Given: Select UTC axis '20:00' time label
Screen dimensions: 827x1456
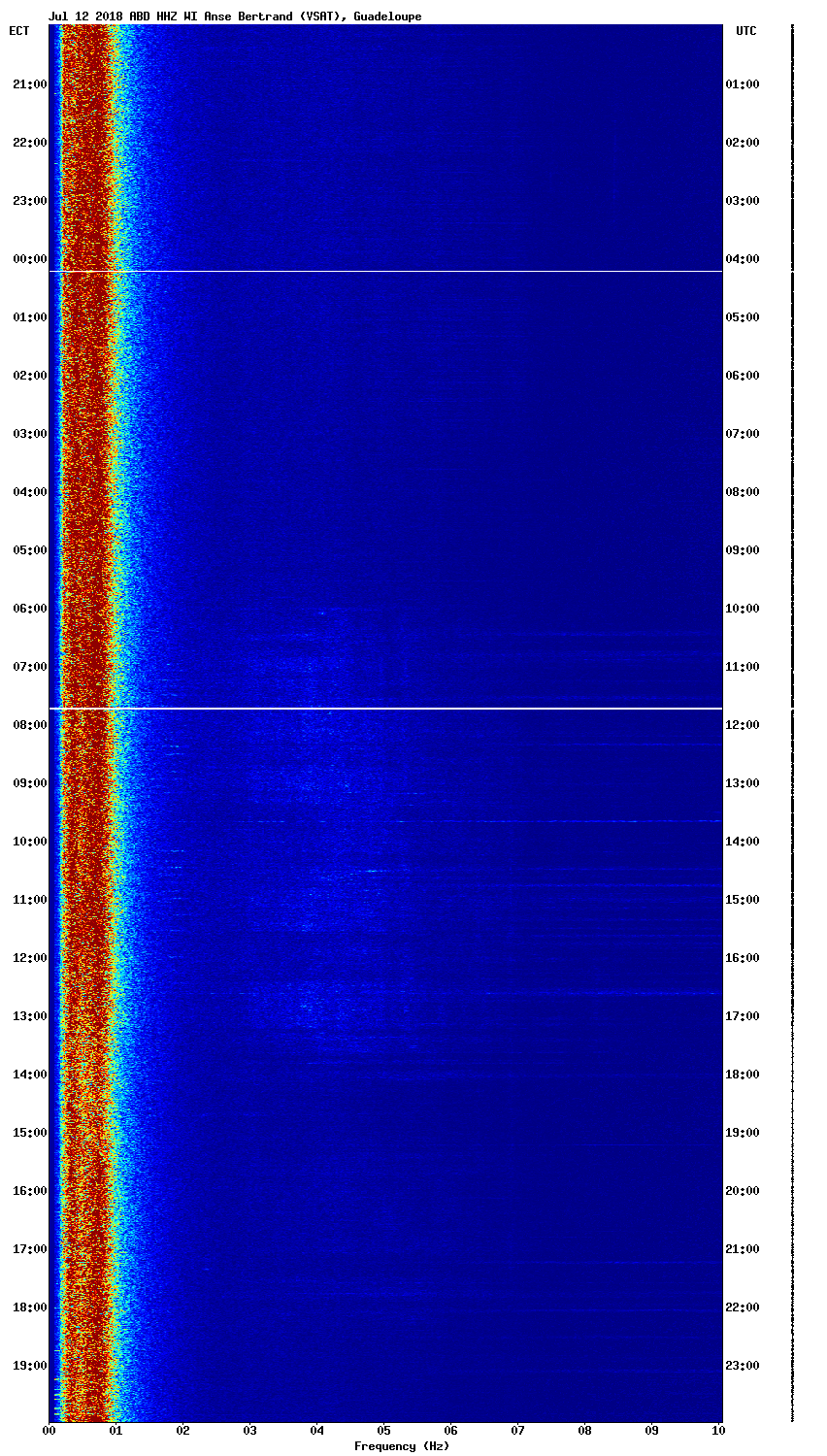Looking at the screenshot, I should [743, 1191].
